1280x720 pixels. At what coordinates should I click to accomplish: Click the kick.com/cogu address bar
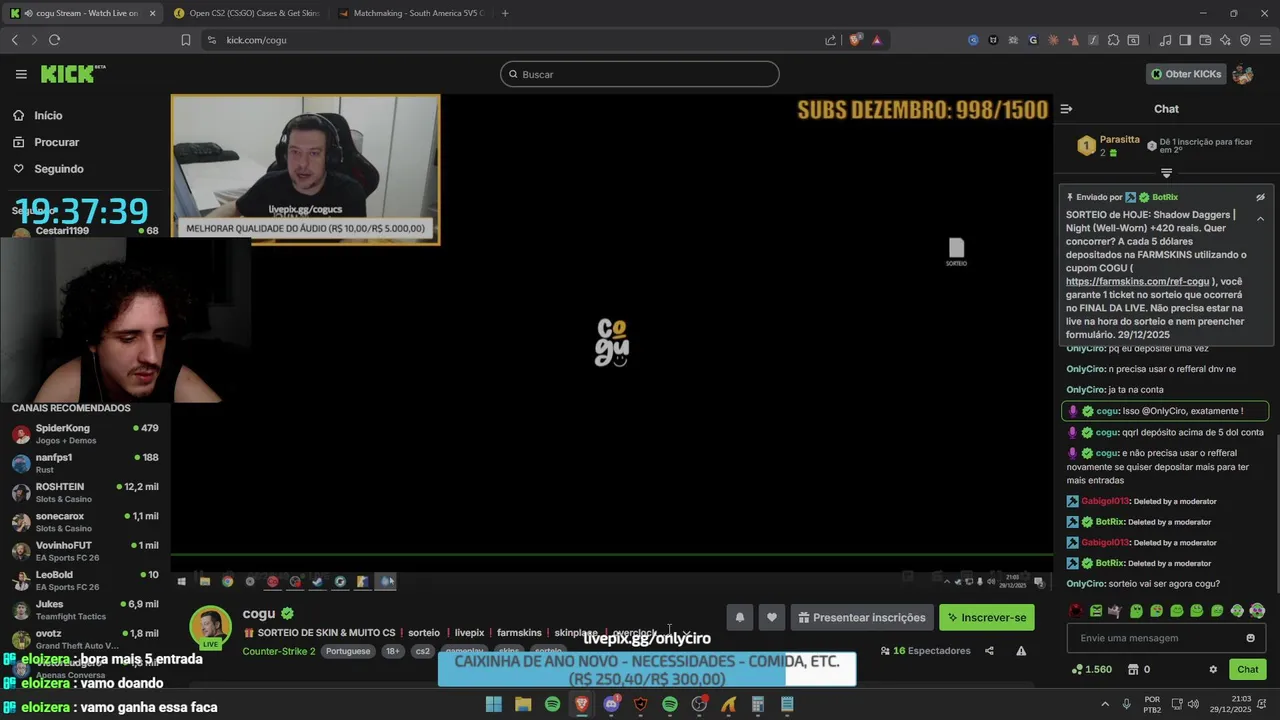coord(510,40)
